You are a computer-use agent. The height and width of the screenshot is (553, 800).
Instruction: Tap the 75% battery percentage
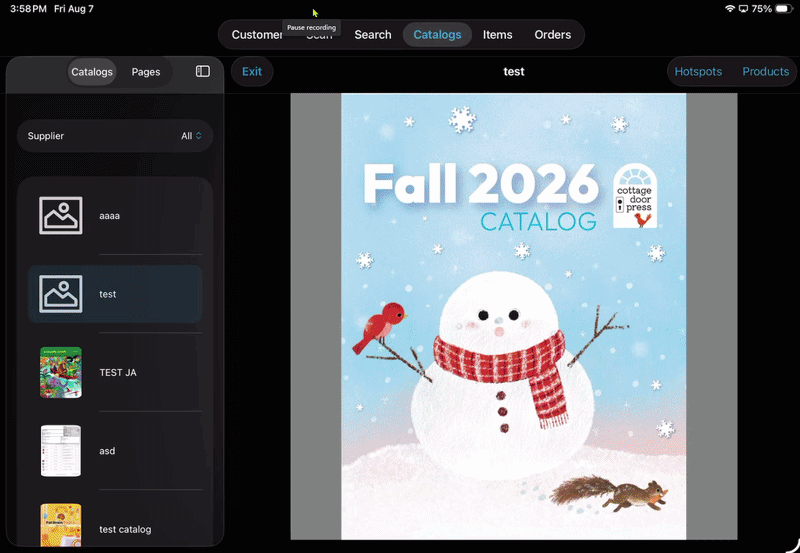[761, 9]
